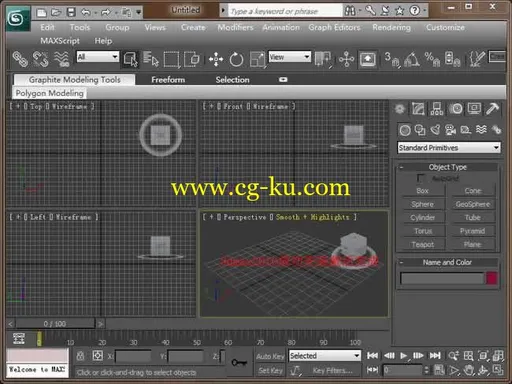
Task: Click the object color swatch
Action: [x=492, y=278]
